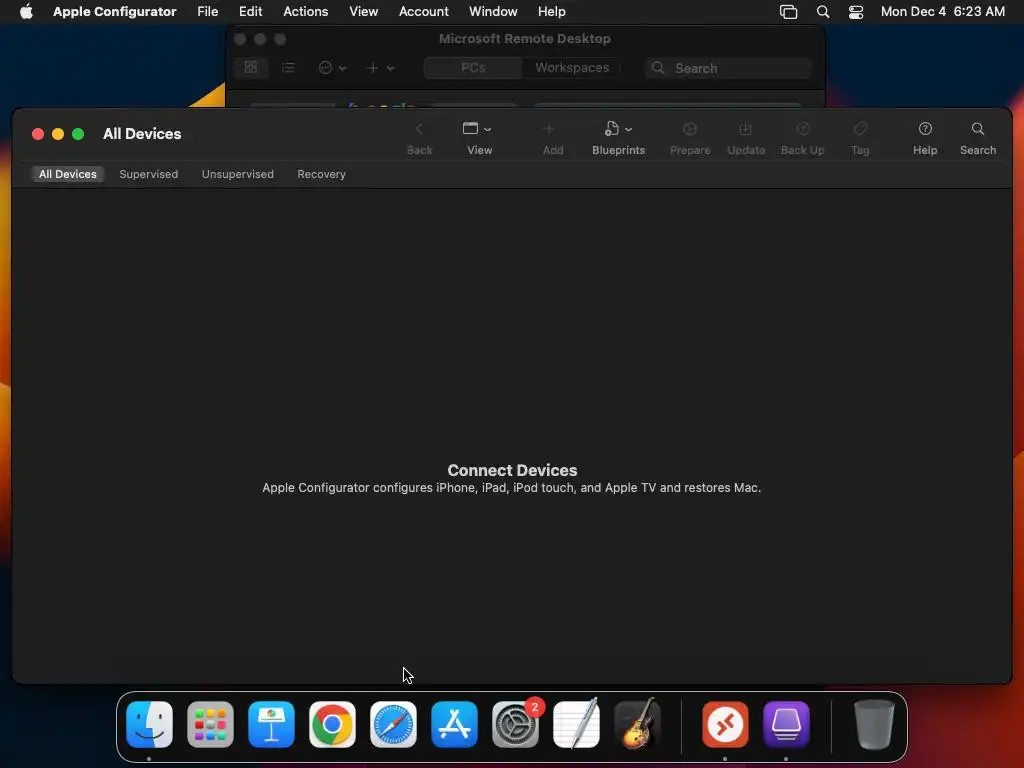This screenshot has height=768, width=1024.
Task: Maximize the All Devices window
Action: pyautogui.click(x=78, y=134)
